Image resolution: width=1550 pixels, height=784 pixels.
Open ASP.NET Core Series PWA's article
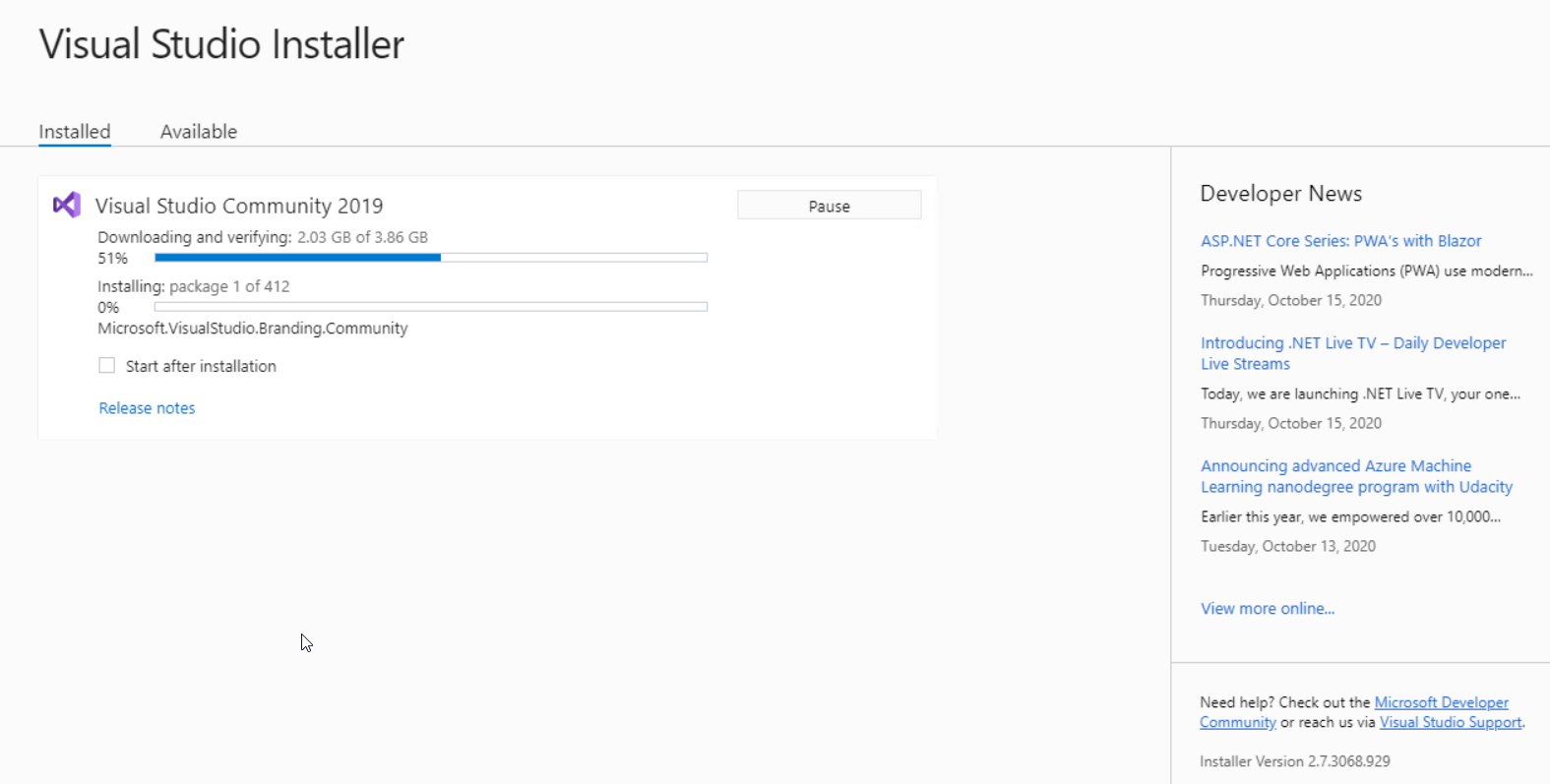1340,241
